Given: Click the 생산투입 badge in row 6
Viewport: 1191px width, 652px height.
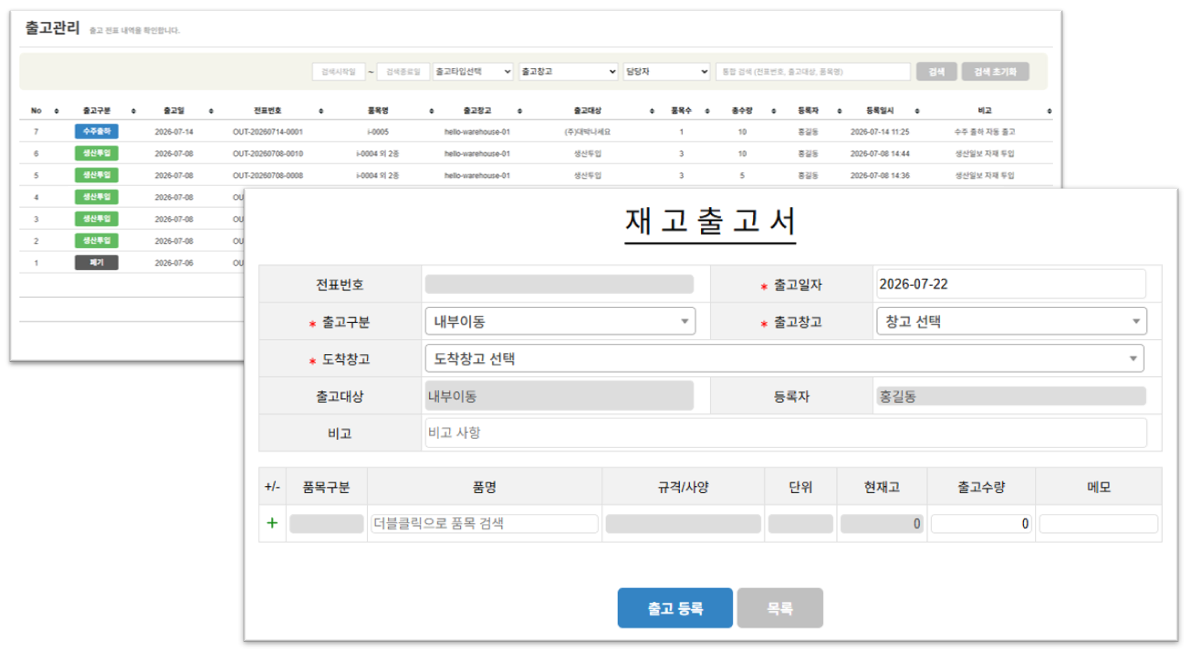Looking at the screenshot, I should [96, 154].
